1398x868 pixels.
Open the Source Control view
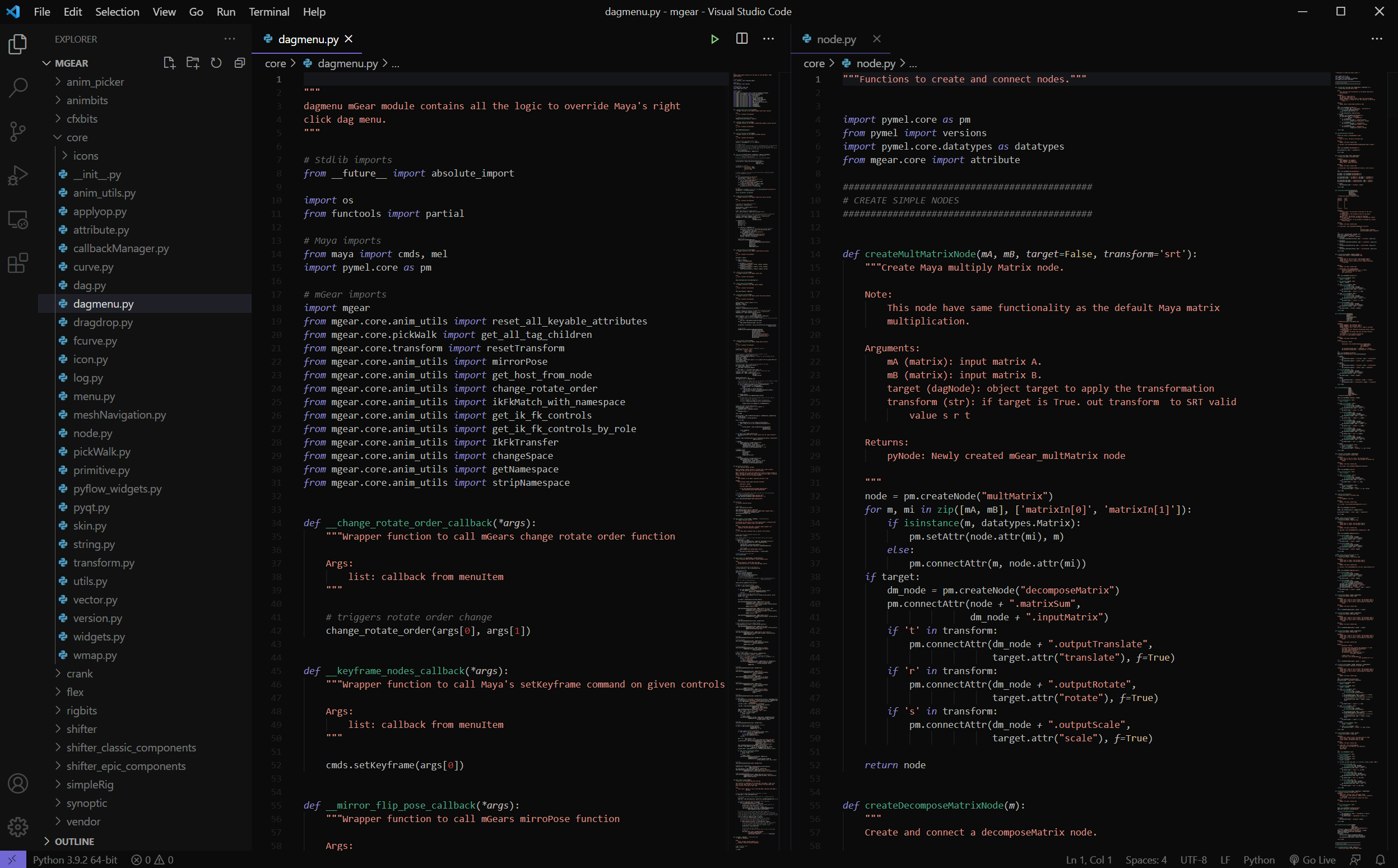click(x=18, y=132)
